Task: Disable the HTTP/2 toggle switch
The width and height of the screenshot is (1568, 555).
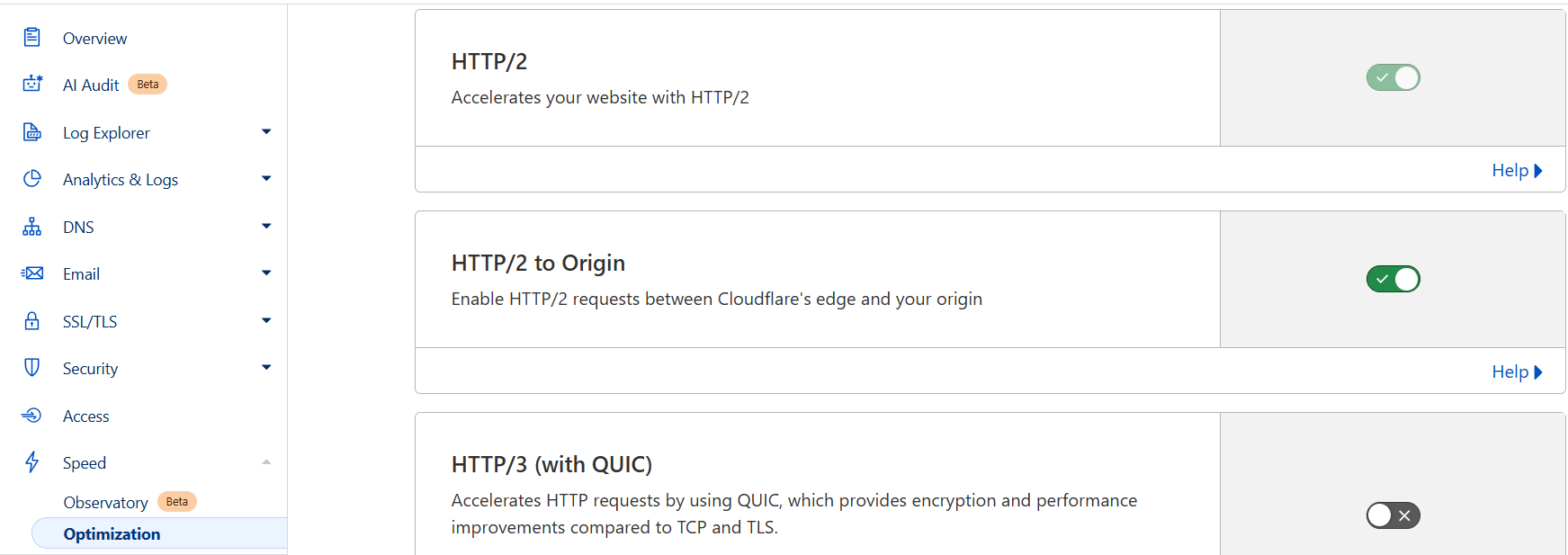Action: (1393, 77)
